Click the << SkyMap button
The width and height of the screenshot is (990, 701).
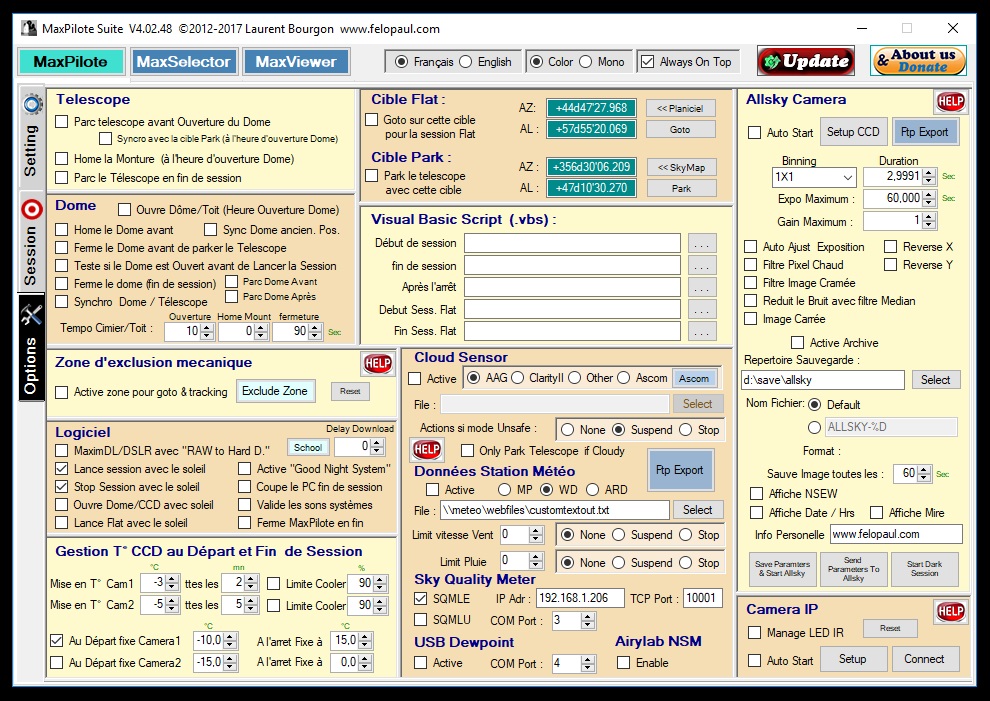pyautogui.click(x=682, y=167)
